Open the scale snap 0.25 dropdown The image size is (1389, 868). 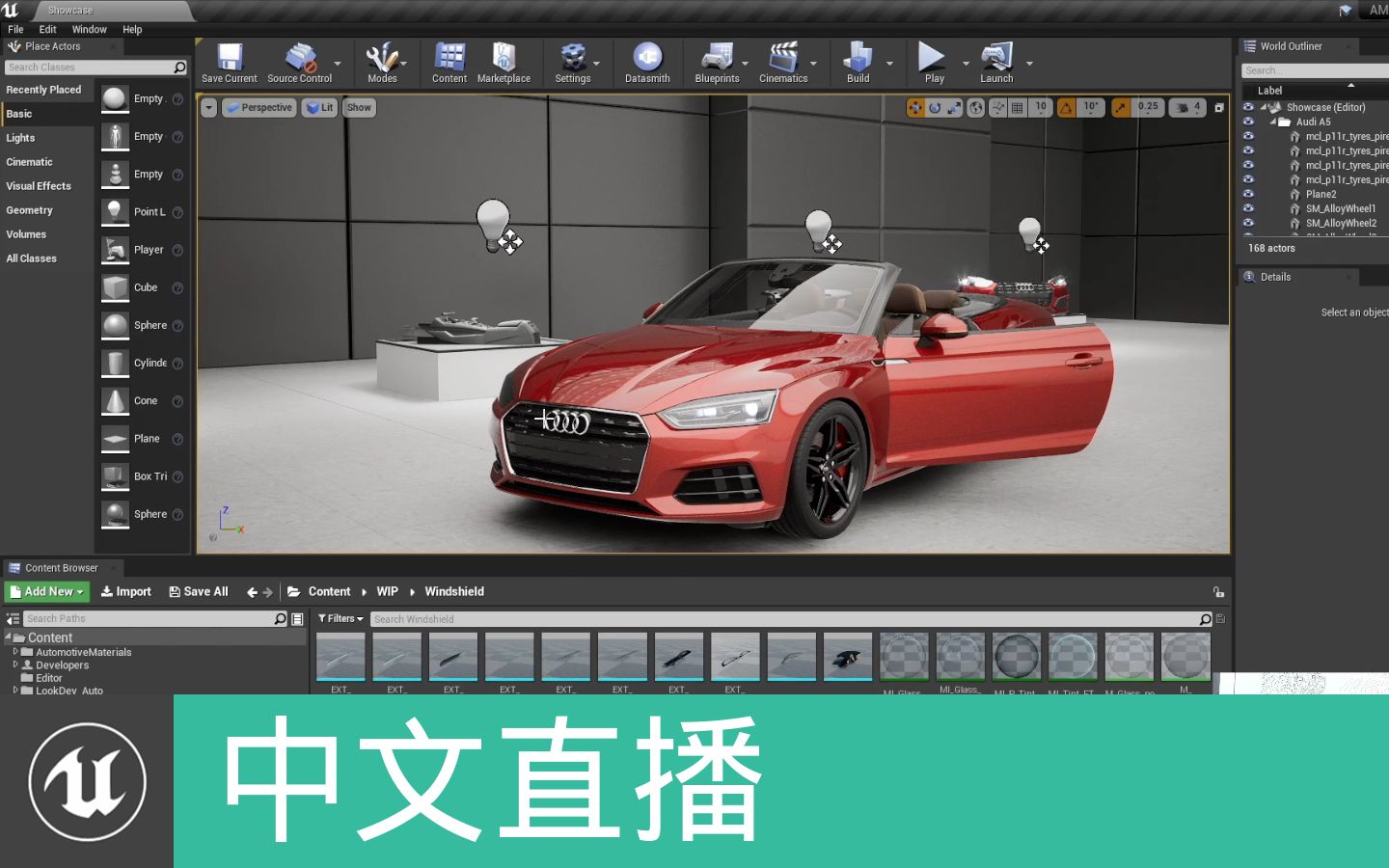coord(1148,108)
